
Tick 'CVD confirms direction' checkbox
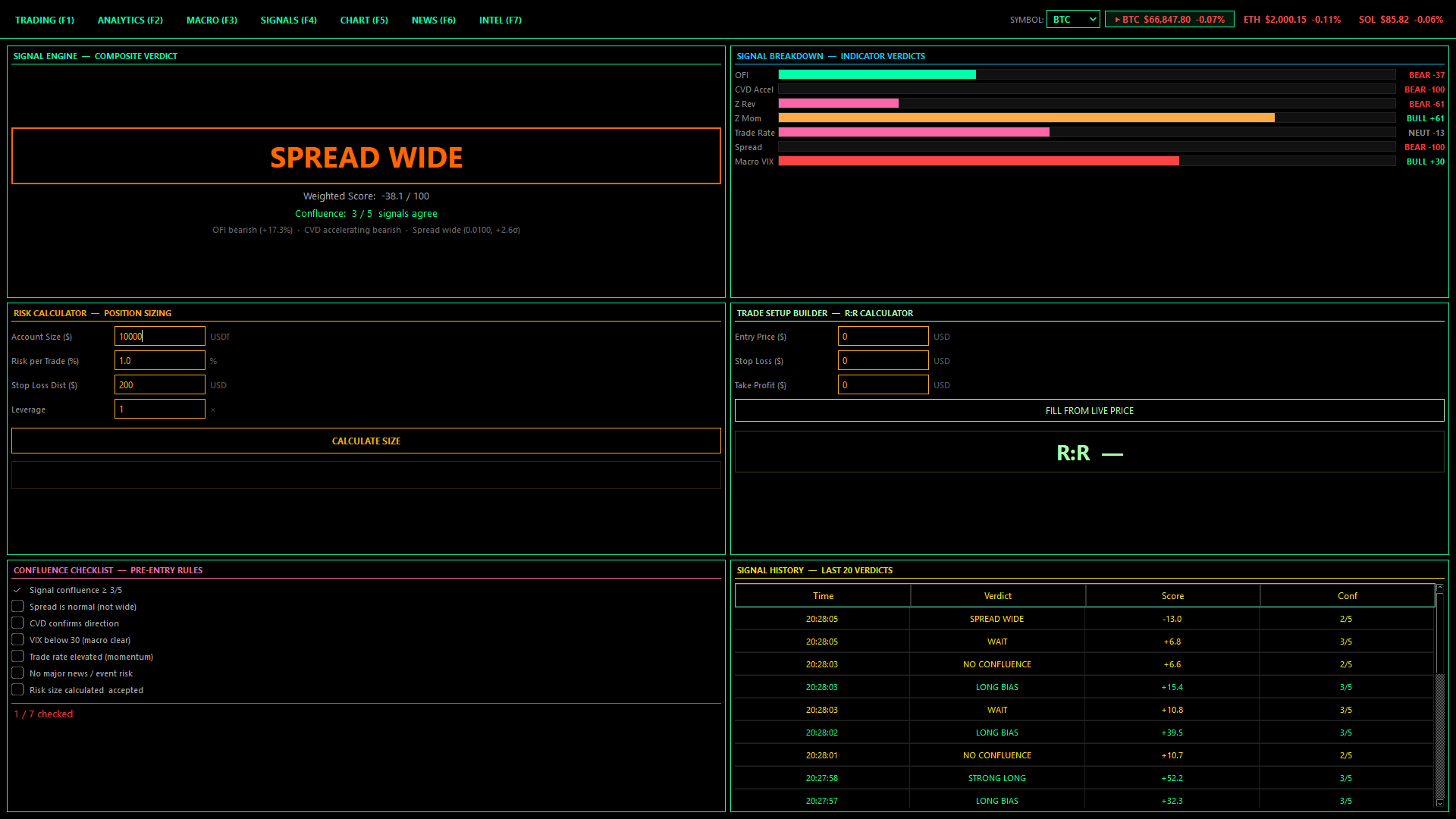[x=17, y=623]
